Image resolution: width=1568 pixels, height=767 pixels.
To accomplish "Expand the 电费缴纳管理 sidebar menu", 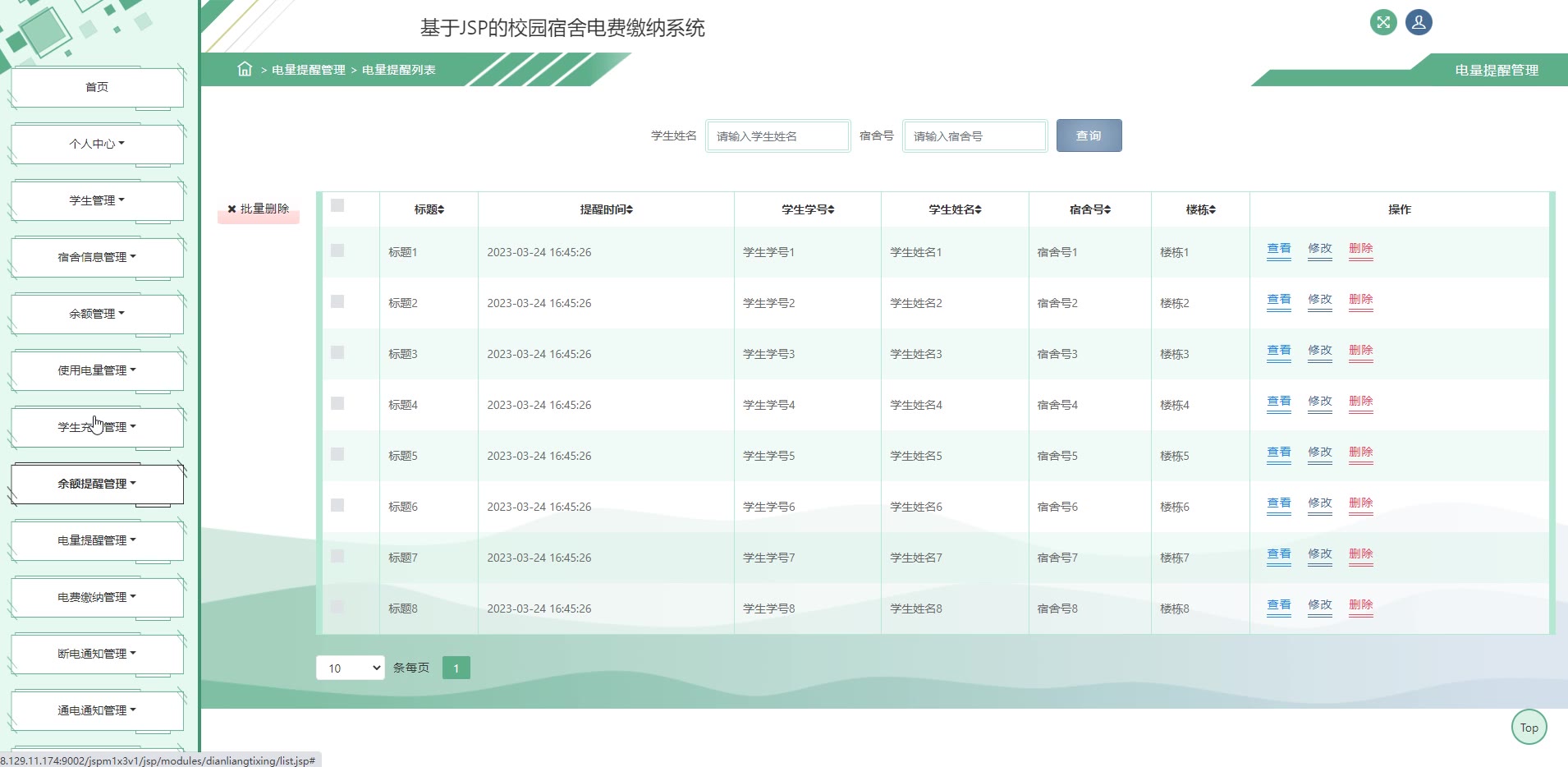I will coord(97,597).
